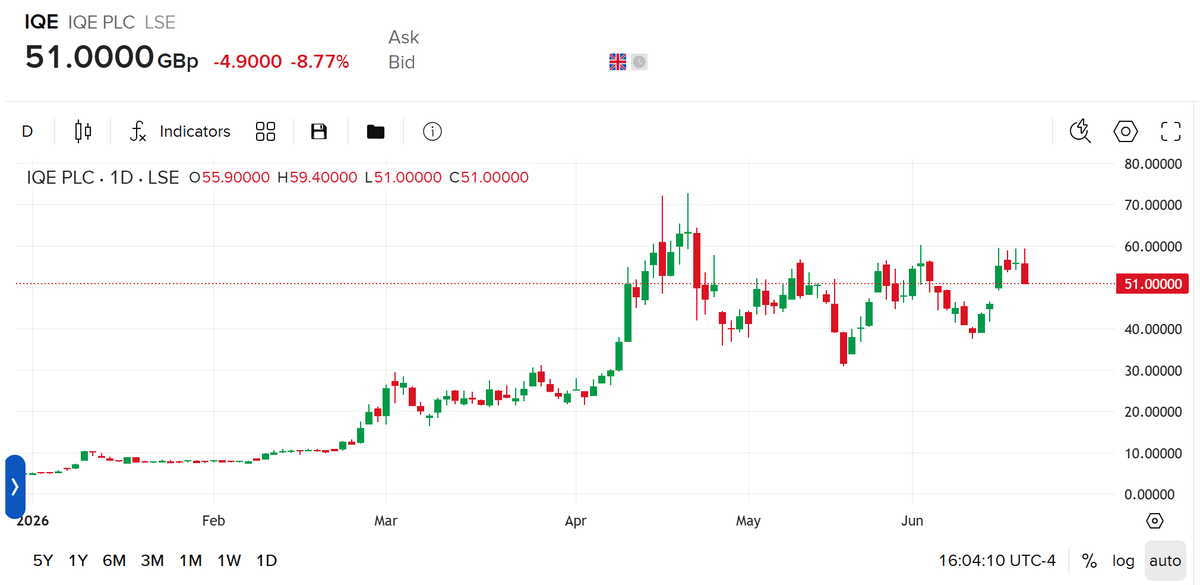1200x585 pixels.
Task: Select the 1M time range
Action: pyautogui.click(x=191, y=560)
